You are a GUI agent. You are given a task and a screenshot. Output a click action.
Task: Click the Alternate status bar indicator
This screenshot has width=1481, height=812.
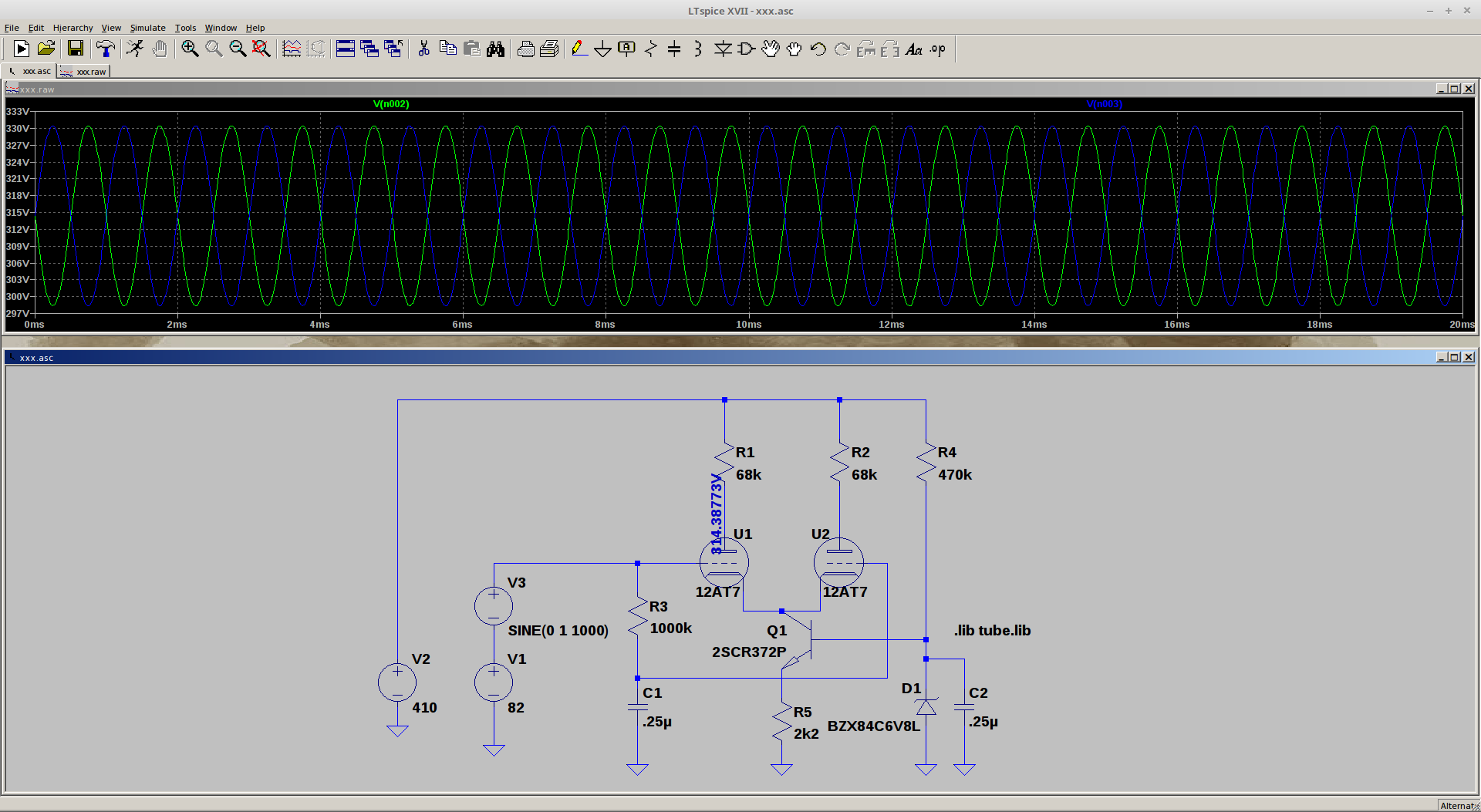pos(1458,806)
